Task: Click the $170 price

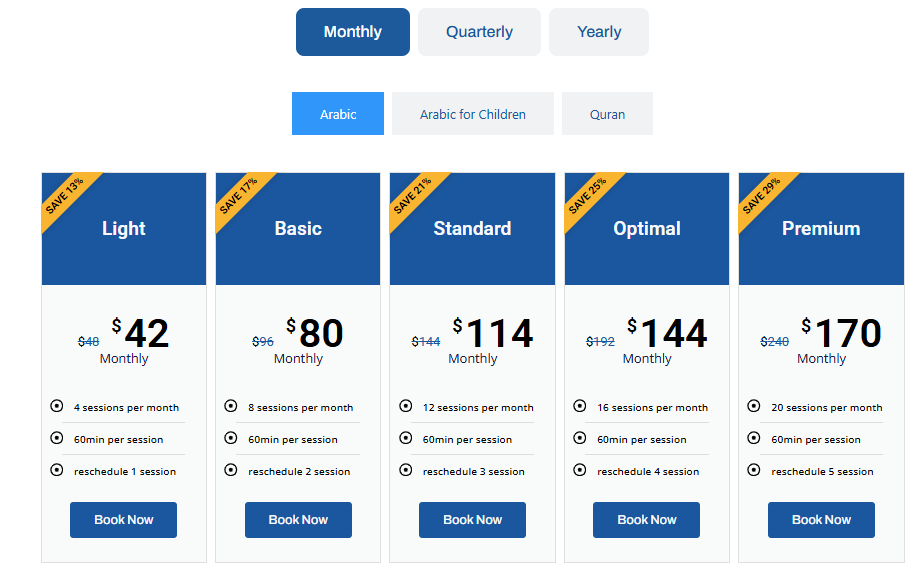Action: [x=842, y=333]
